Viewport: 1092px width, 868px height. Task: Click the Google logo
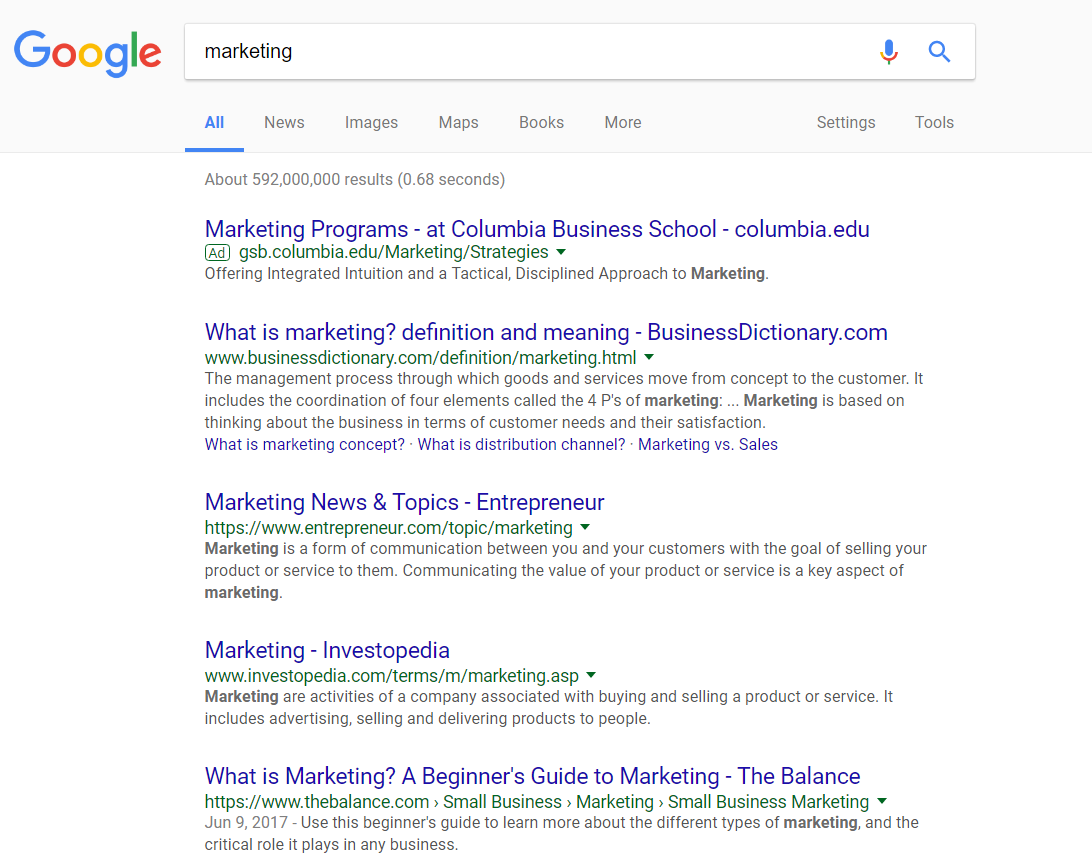point(88,53)
